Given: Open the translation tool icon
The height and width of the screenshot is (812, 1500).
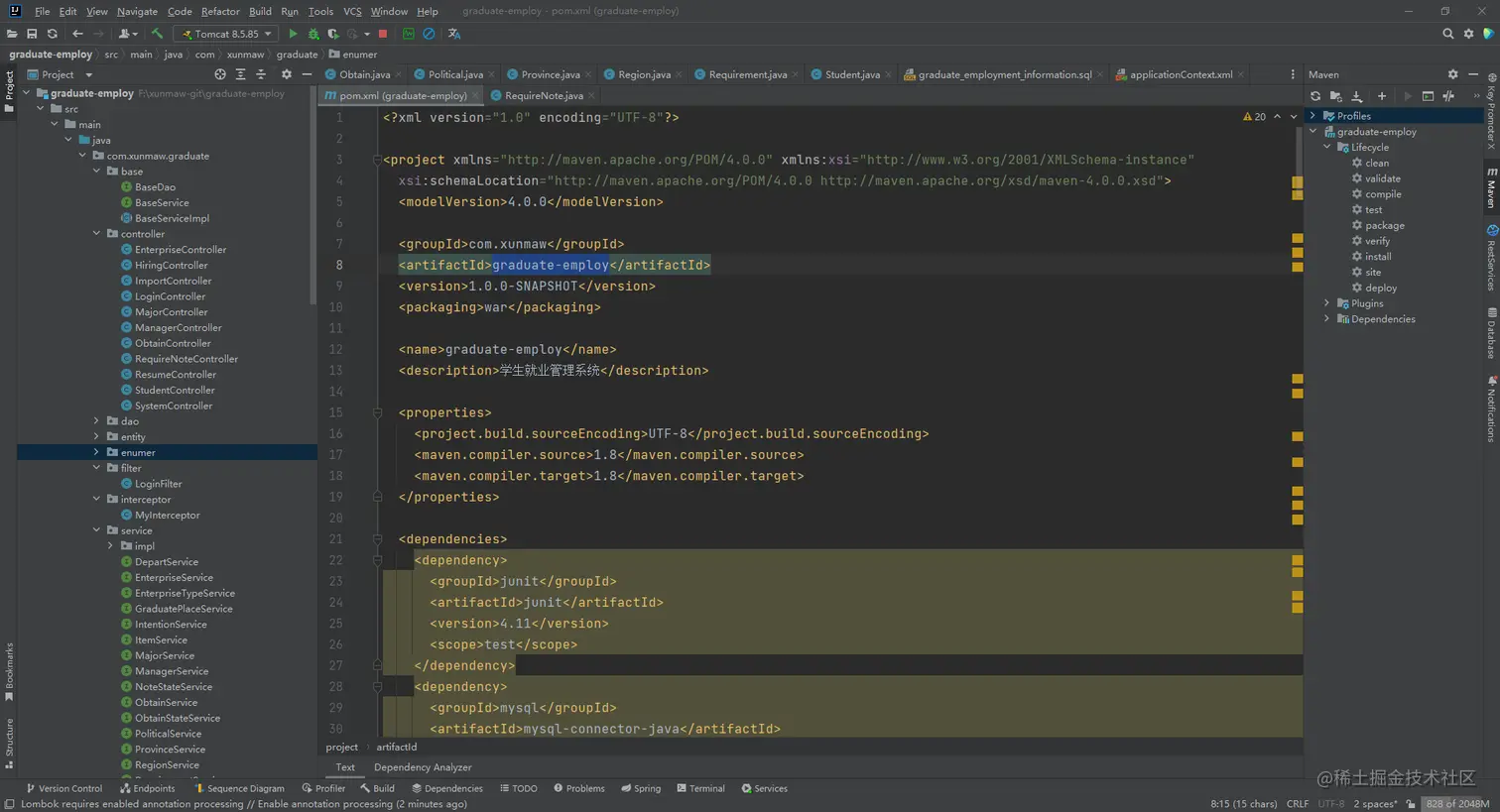Looking at the screenshot, I should coord(454,34).
